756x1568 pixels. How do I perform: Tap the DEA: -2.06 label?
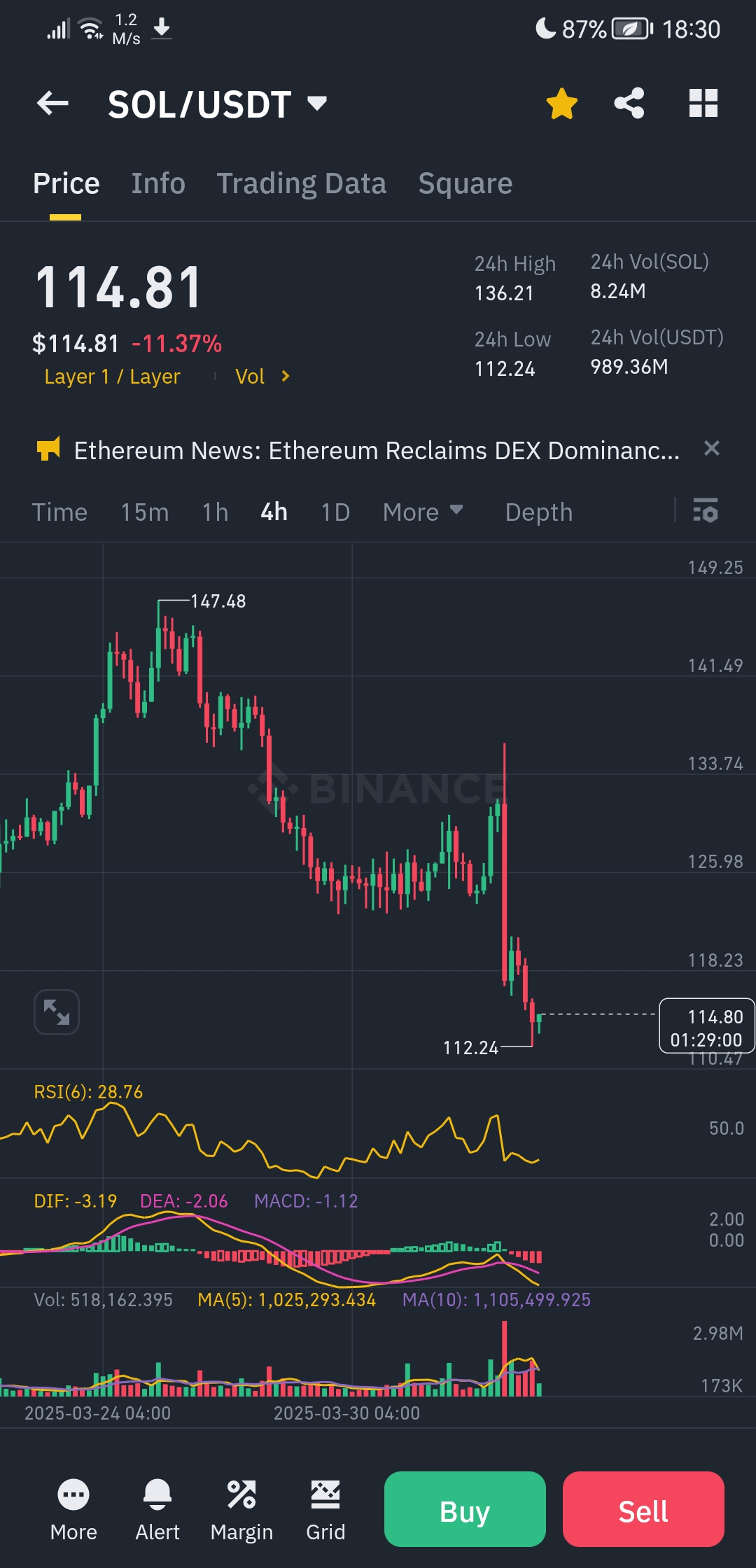184,1201
